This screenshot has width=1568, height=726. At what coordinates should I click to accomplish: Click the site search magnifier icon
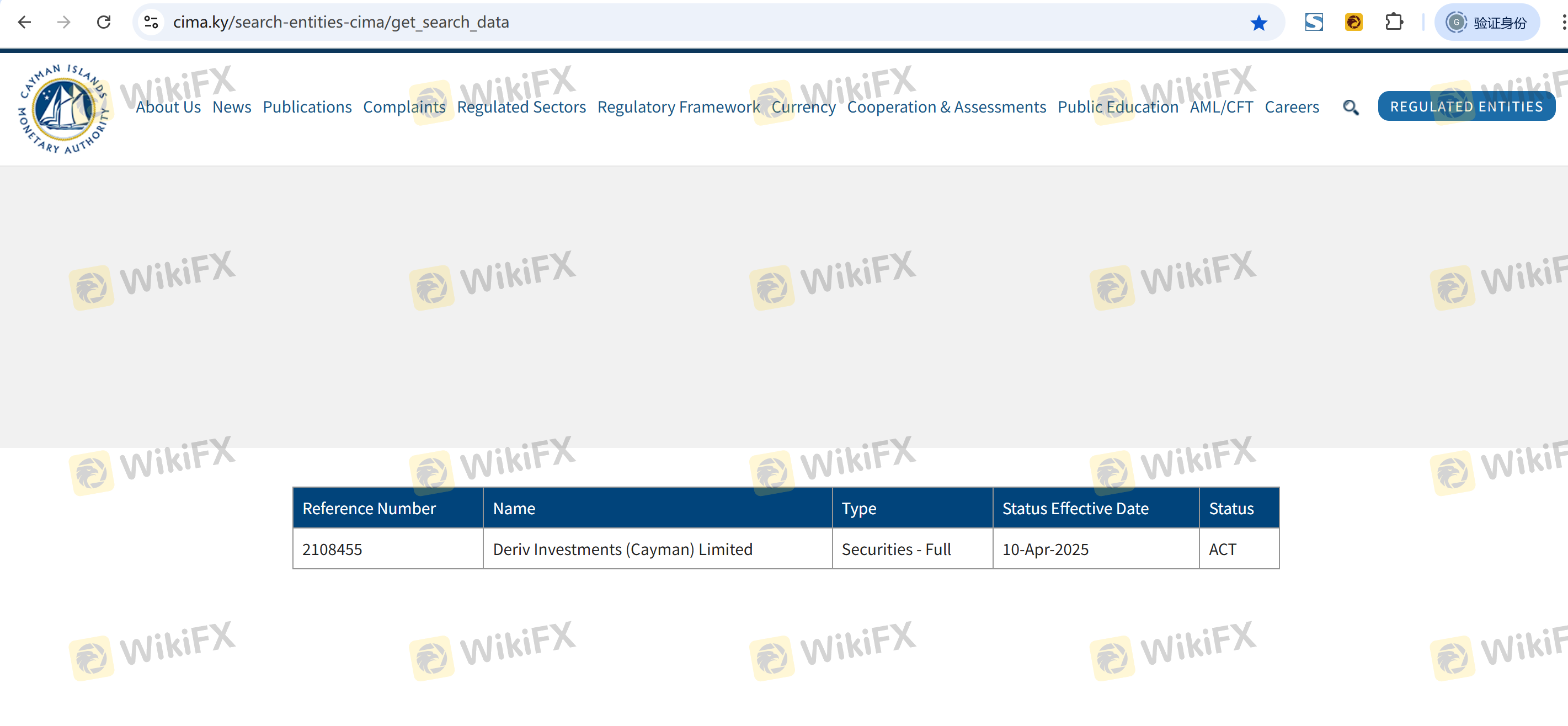point(1350,107)
